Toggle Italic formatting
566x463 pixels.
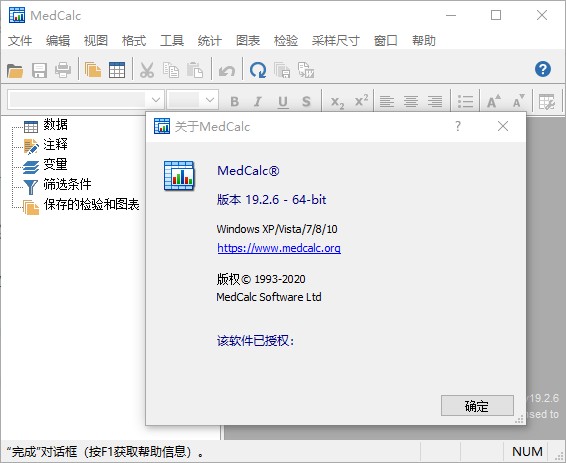click(257, 102)
